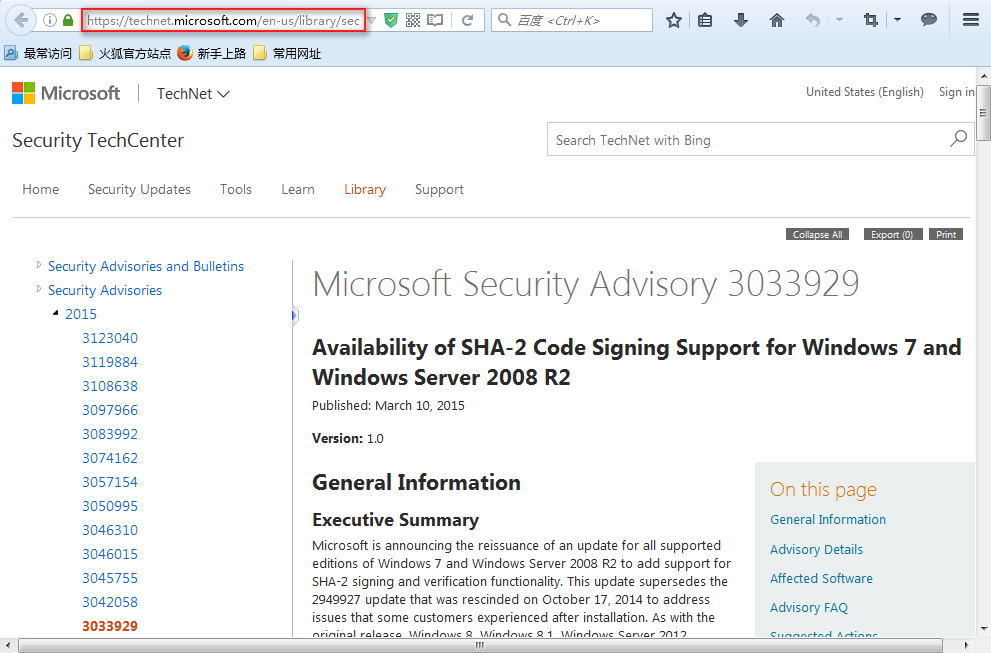Open dropdown next to undo arrow icon
This screenshot has width=991, height=653.
point(839,20)
